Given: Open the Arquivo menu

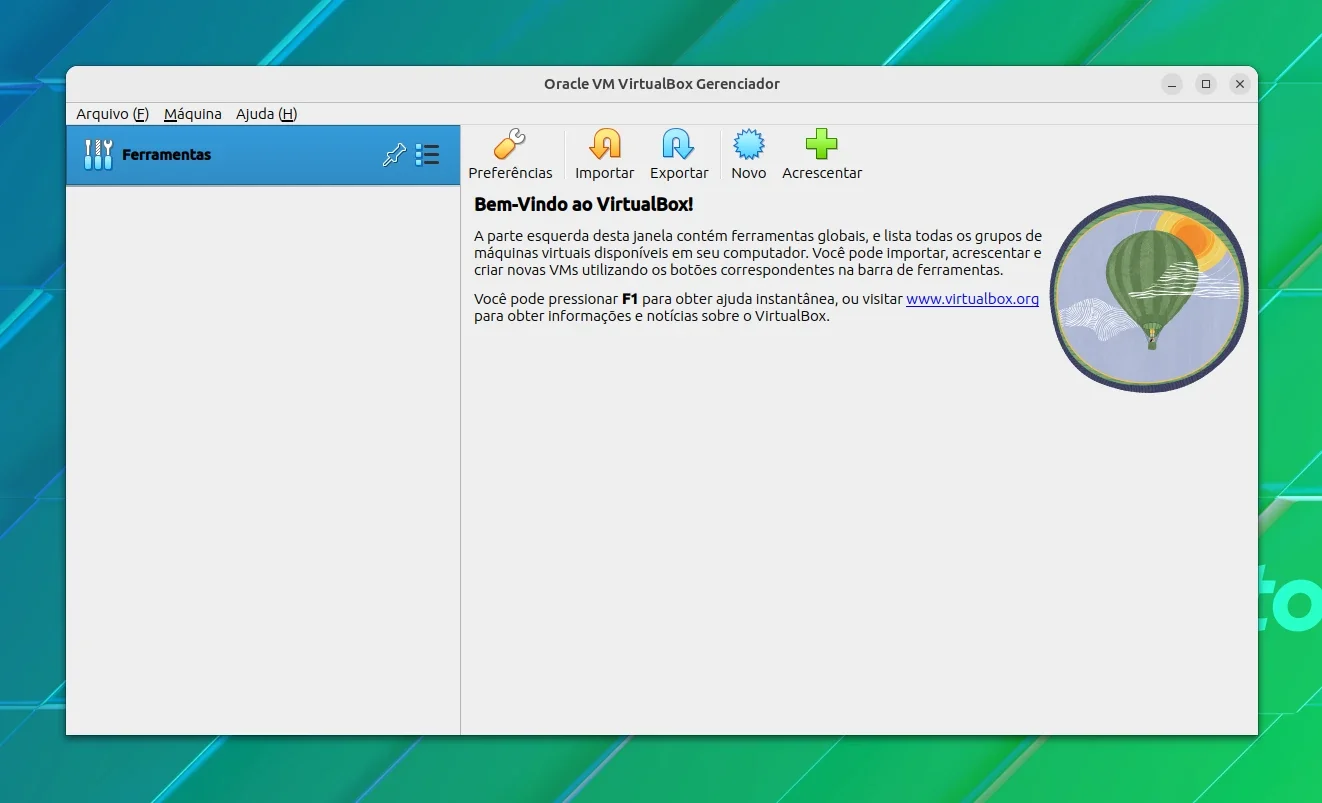Looking at the screenshot, I should [x=112, y=114].
